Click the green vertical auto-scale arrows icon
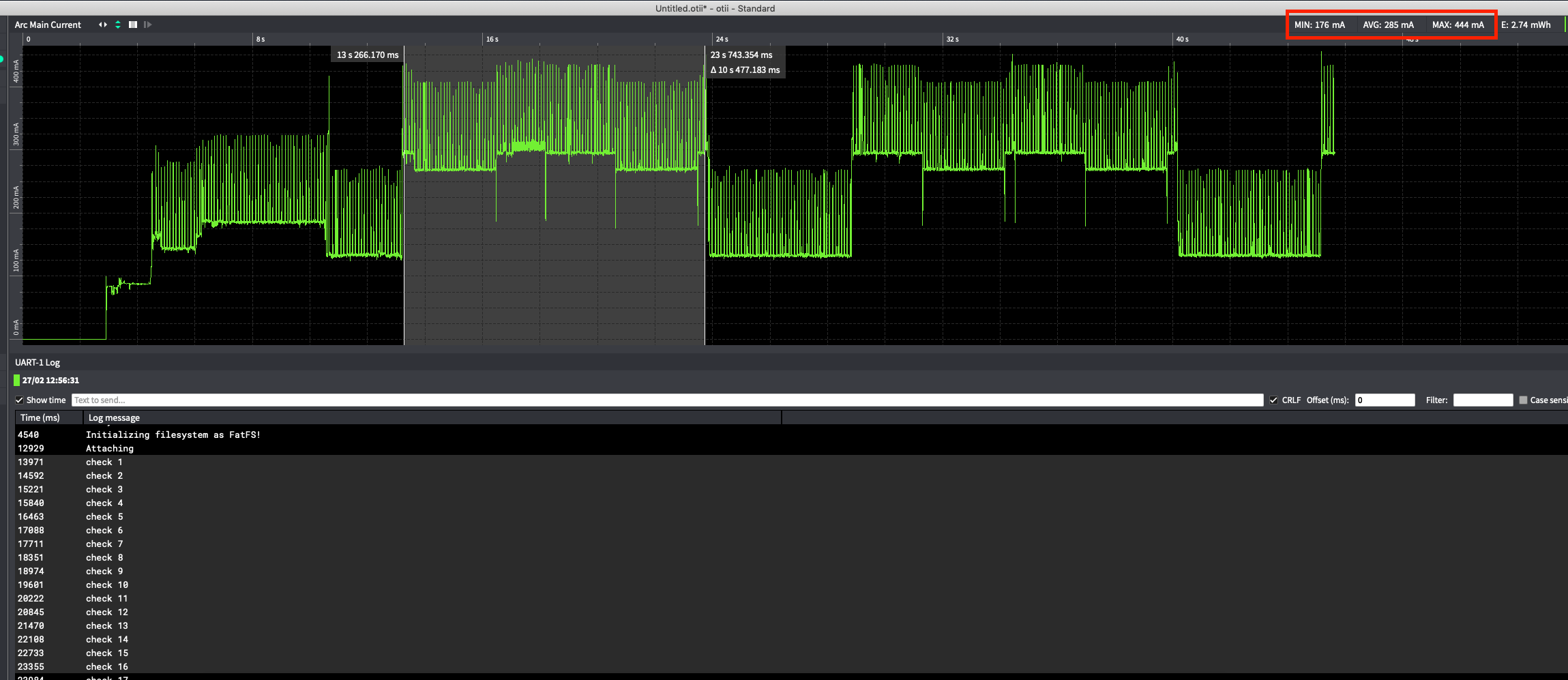Screen dimensions: 1568x680 point(118,25)
